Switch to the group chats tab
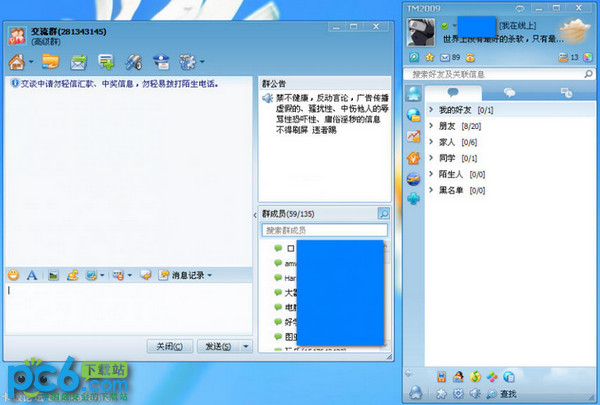Image resolution: width=600 pixels, height=405 pixels. point(509,92)
